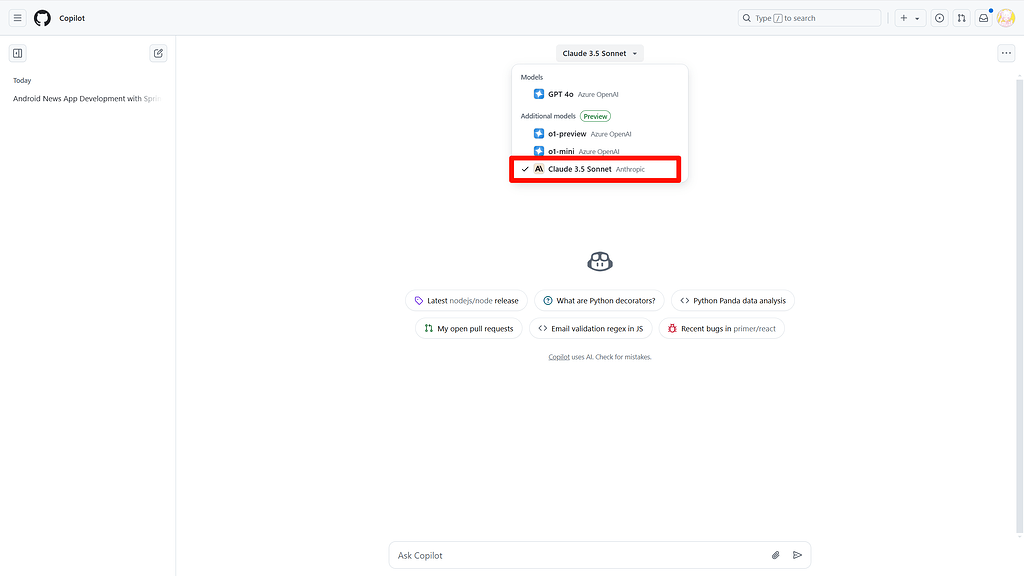
Task: Open the hamburger navigation menu
Action: click(x=18, y=18)
